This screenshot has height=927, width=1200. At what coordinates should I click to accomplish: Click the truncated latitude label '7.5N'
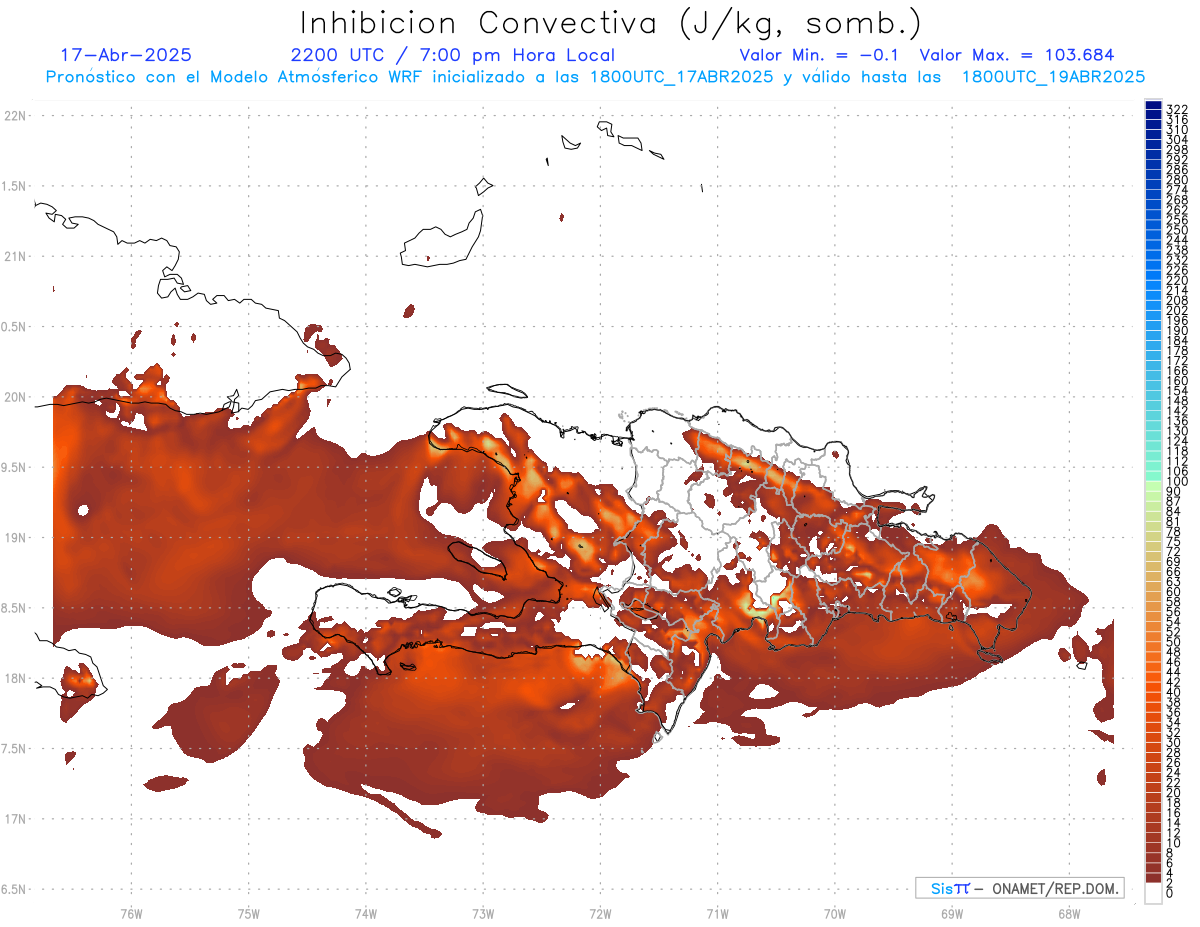[14, 748]
